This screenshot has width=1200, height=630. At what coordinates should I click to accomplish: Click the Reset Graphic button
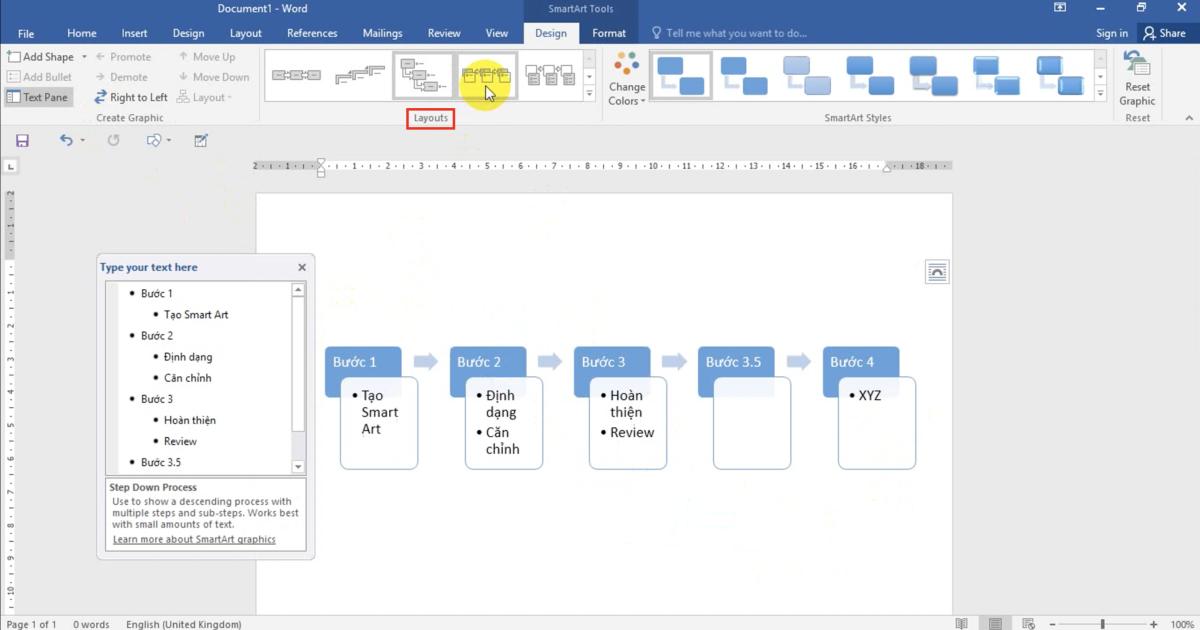pyautogui.click(x=1137, y=79)
